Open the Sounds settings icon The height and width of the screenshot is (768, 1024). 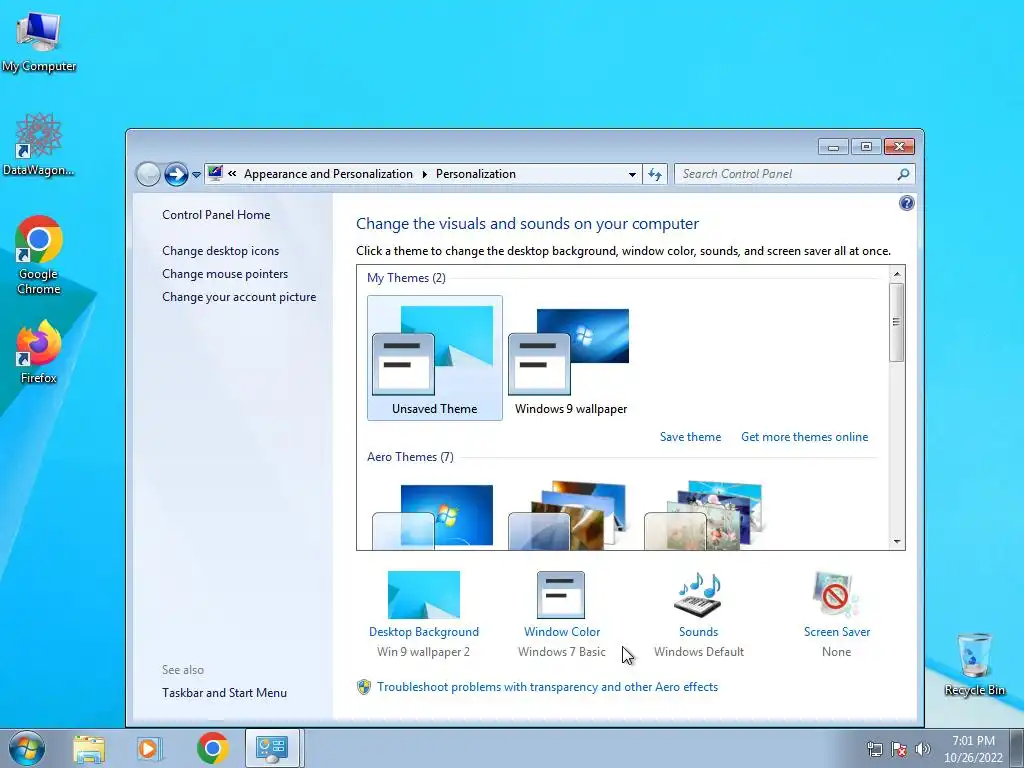pos(698,594)
